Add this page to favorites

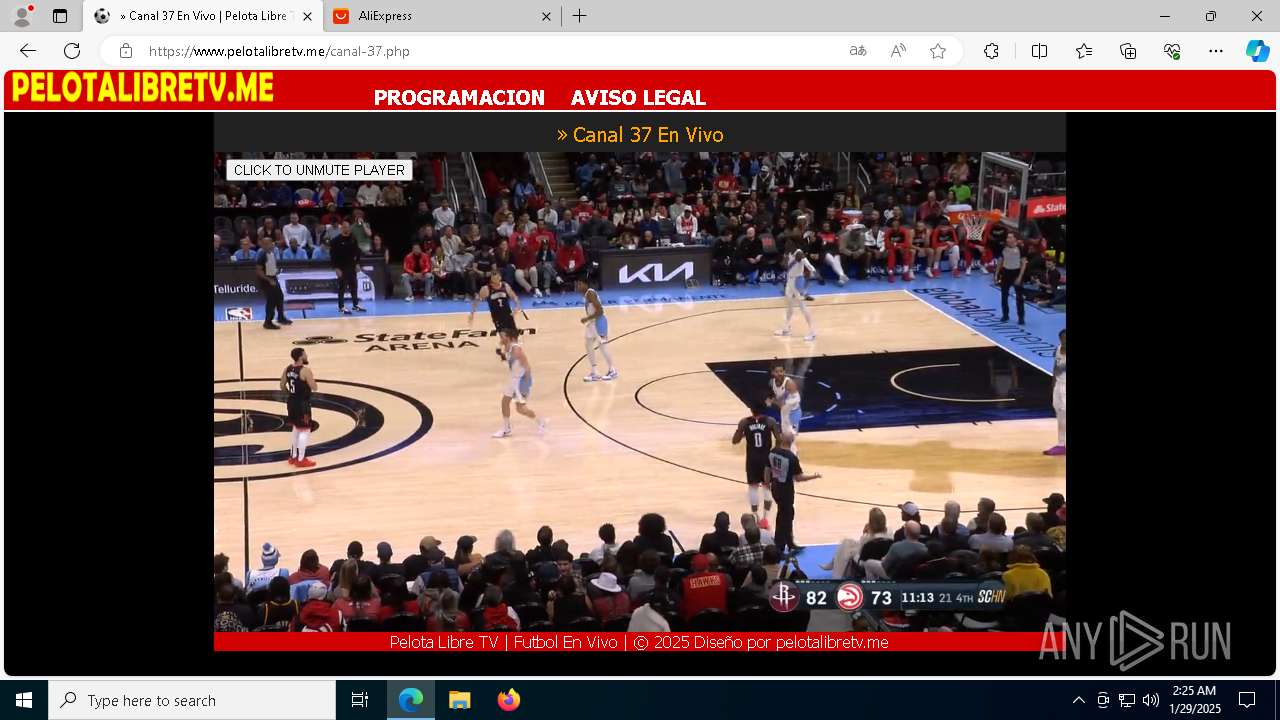tap(938, 51)
